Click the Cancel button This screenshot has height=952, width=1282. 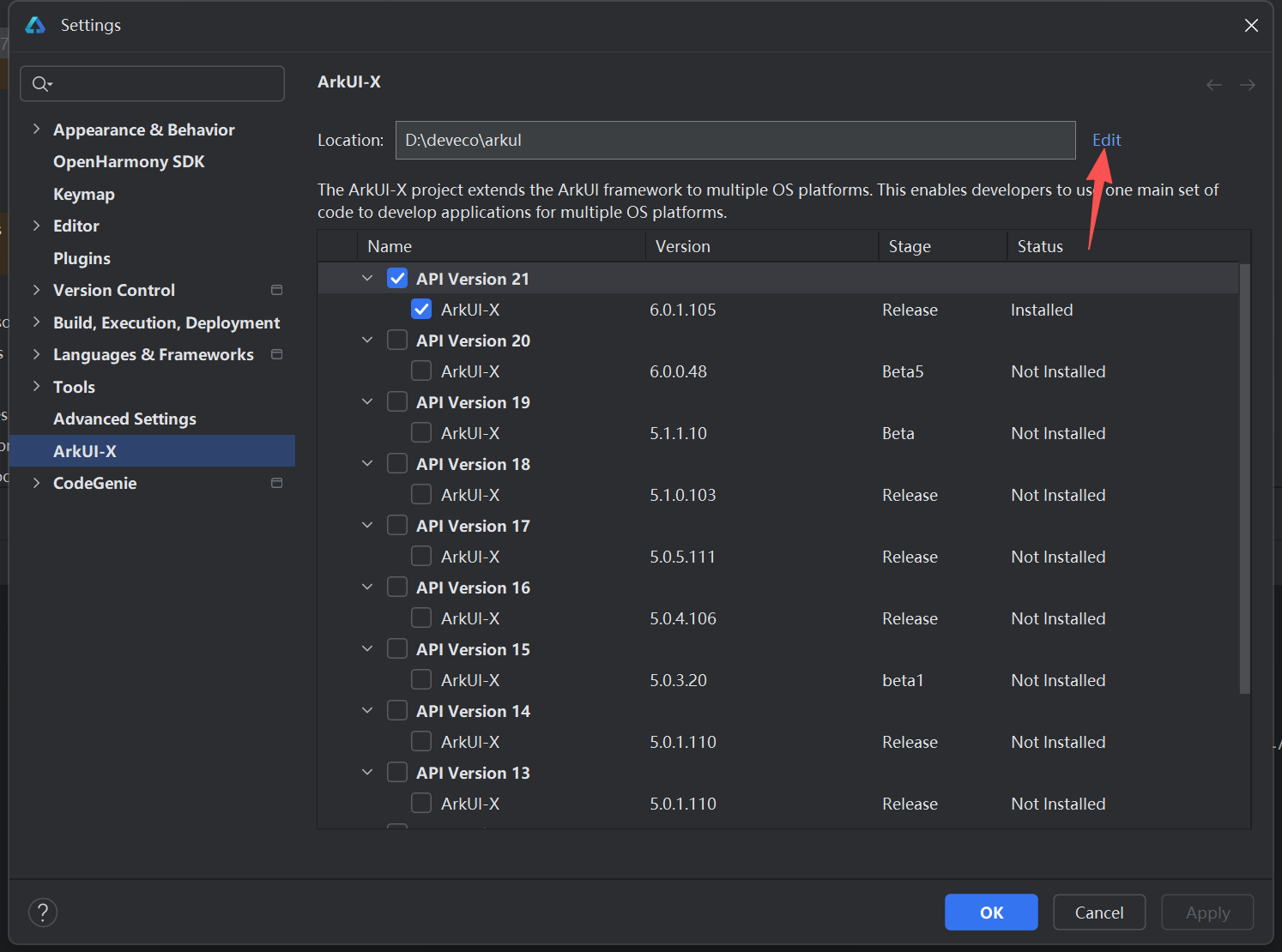(1099, 913)
